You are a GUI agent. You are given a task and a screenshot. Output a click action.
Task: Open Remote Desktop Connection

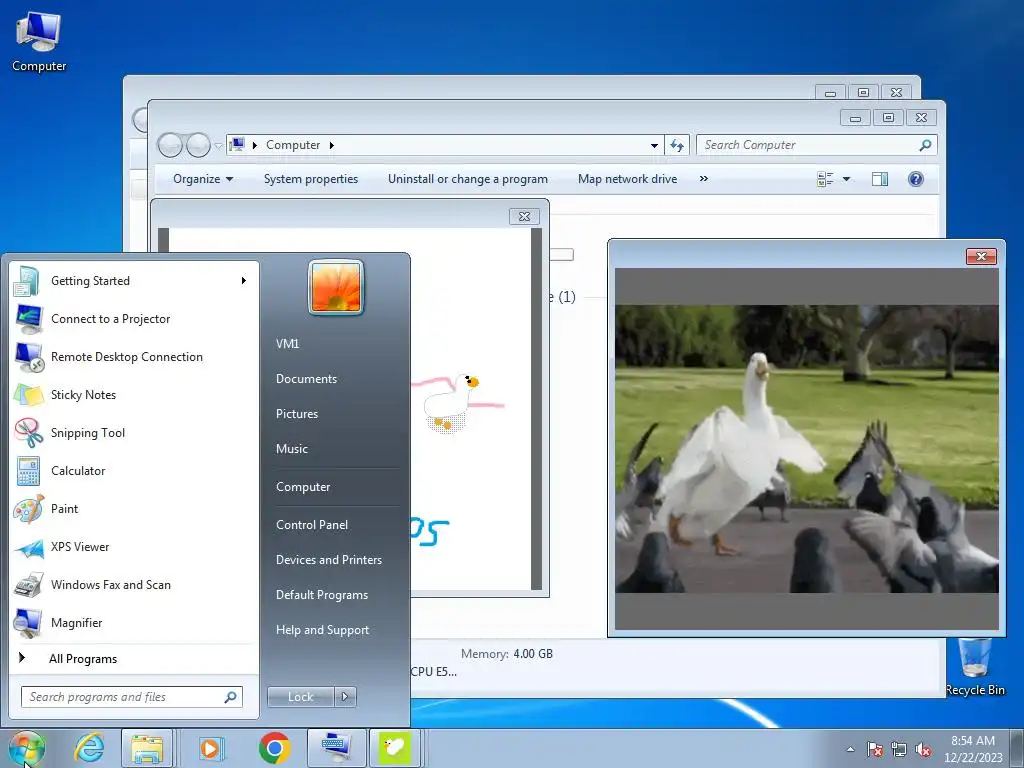[x=134, y=357]
